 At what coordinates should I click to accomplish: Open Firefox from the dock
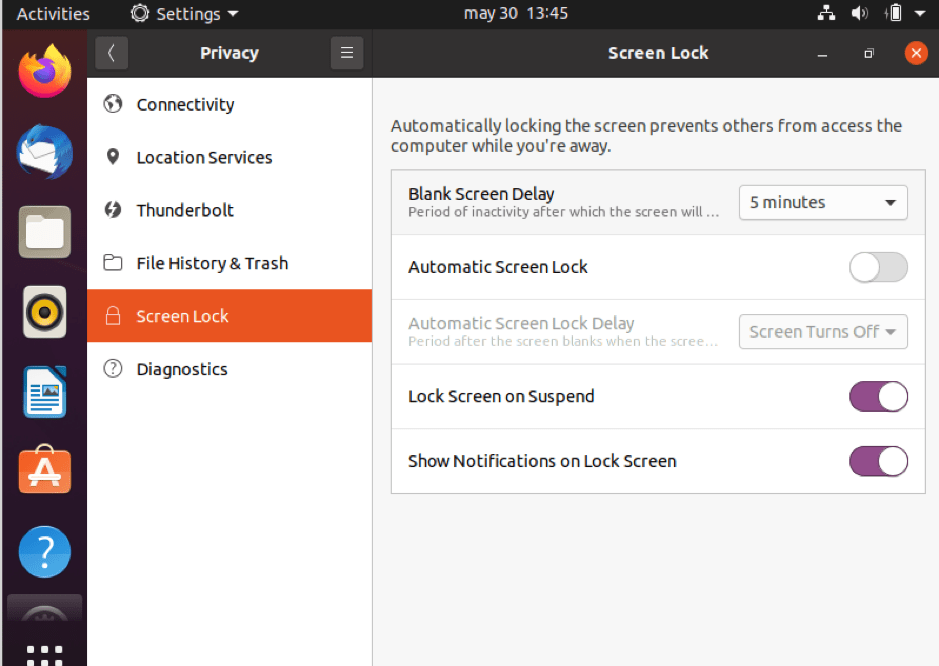click(44, 72)
